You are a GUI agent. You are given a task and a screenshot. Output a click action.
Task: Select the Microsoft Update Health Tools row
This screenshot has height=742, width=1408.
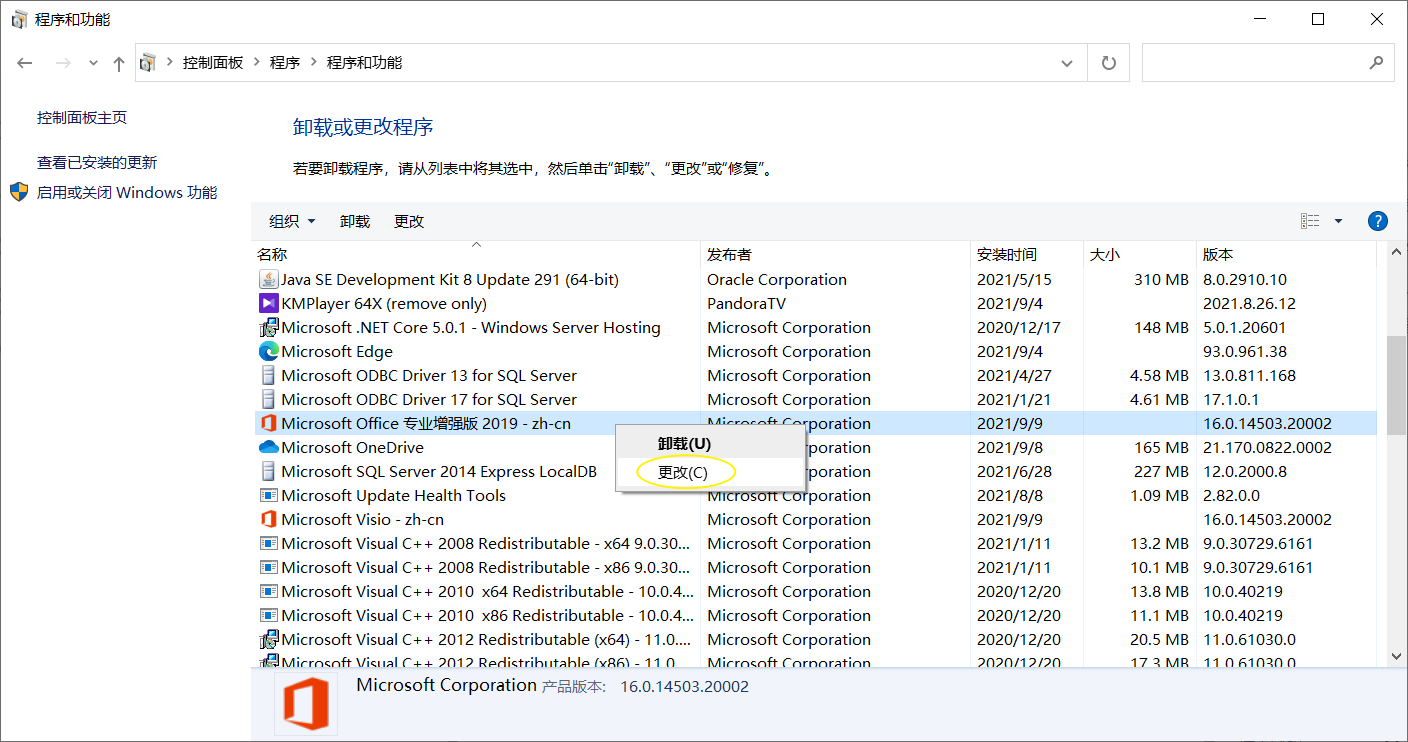[815, 496]
